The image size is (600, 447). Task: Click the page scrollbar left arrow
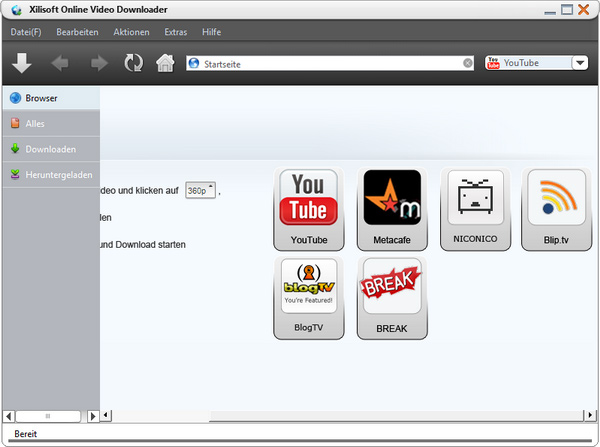pos(107,415)
